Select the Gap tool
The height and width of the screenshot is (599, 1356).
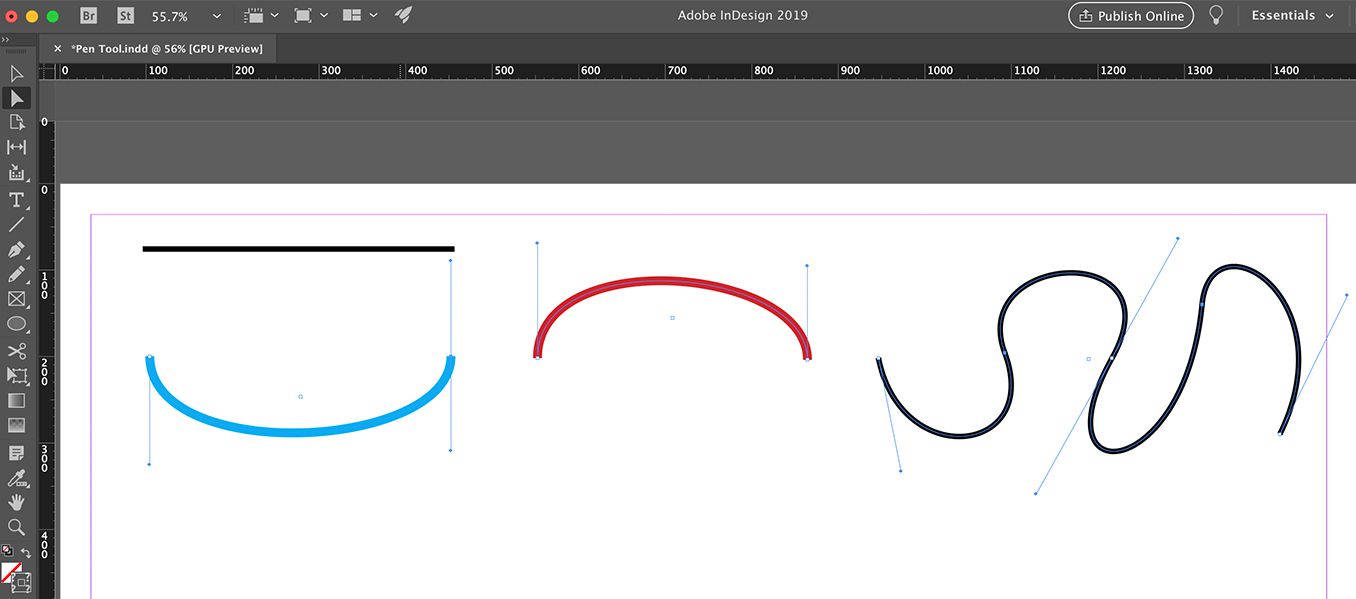pos(16,147)
